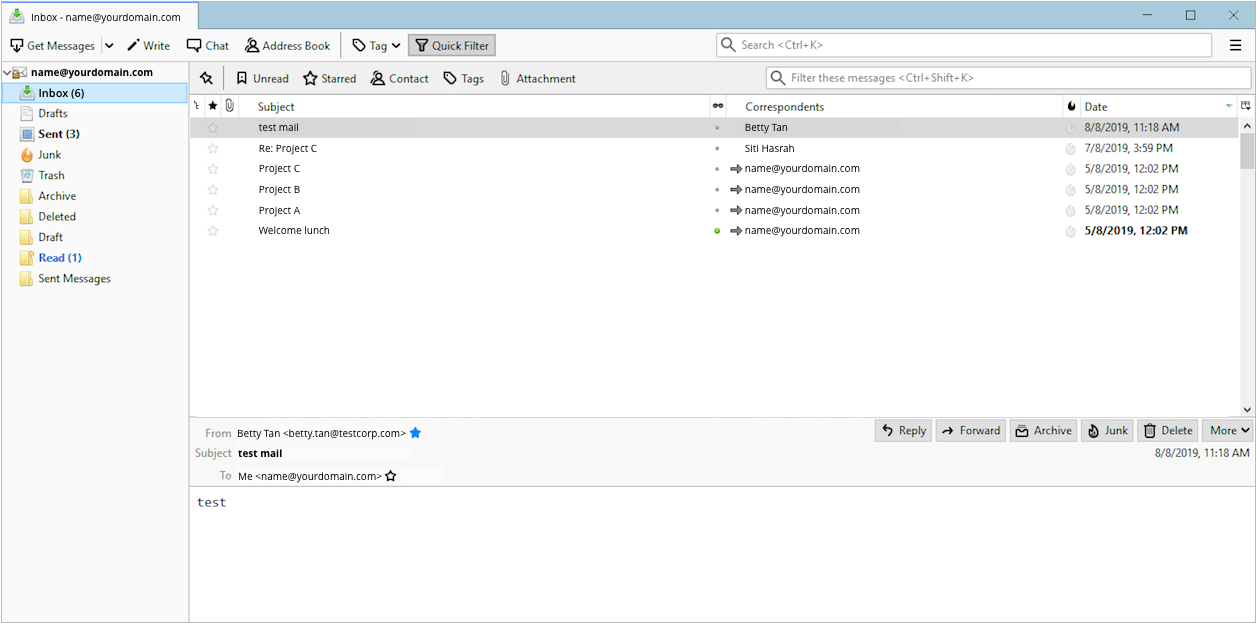The height and width of the screenshot is (623, 1256).
Task: Open the Address Book
Action: [287, 46]
